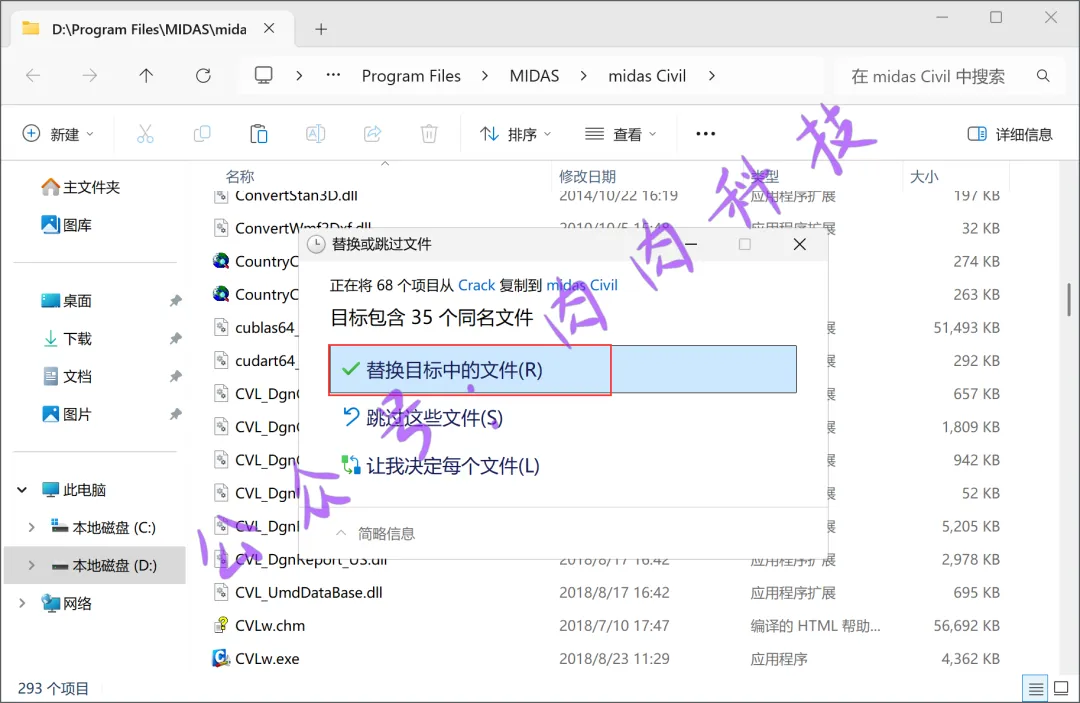
Task: Choose Skip these files option
Action: pos(422,418)
